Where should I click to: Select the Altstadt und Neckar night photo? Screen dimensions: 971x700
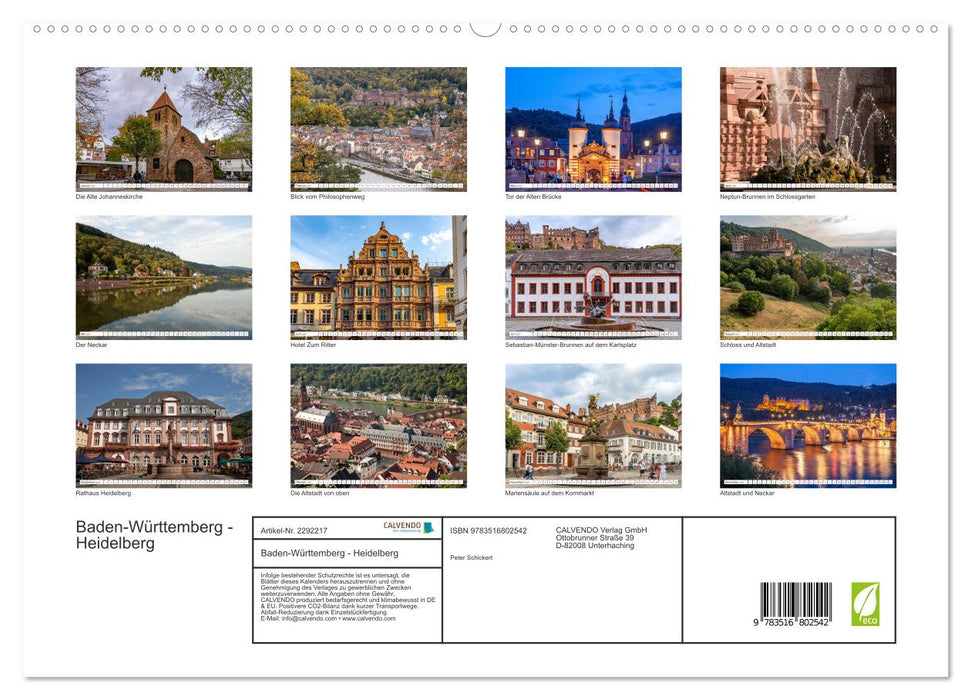pos(808,426)
